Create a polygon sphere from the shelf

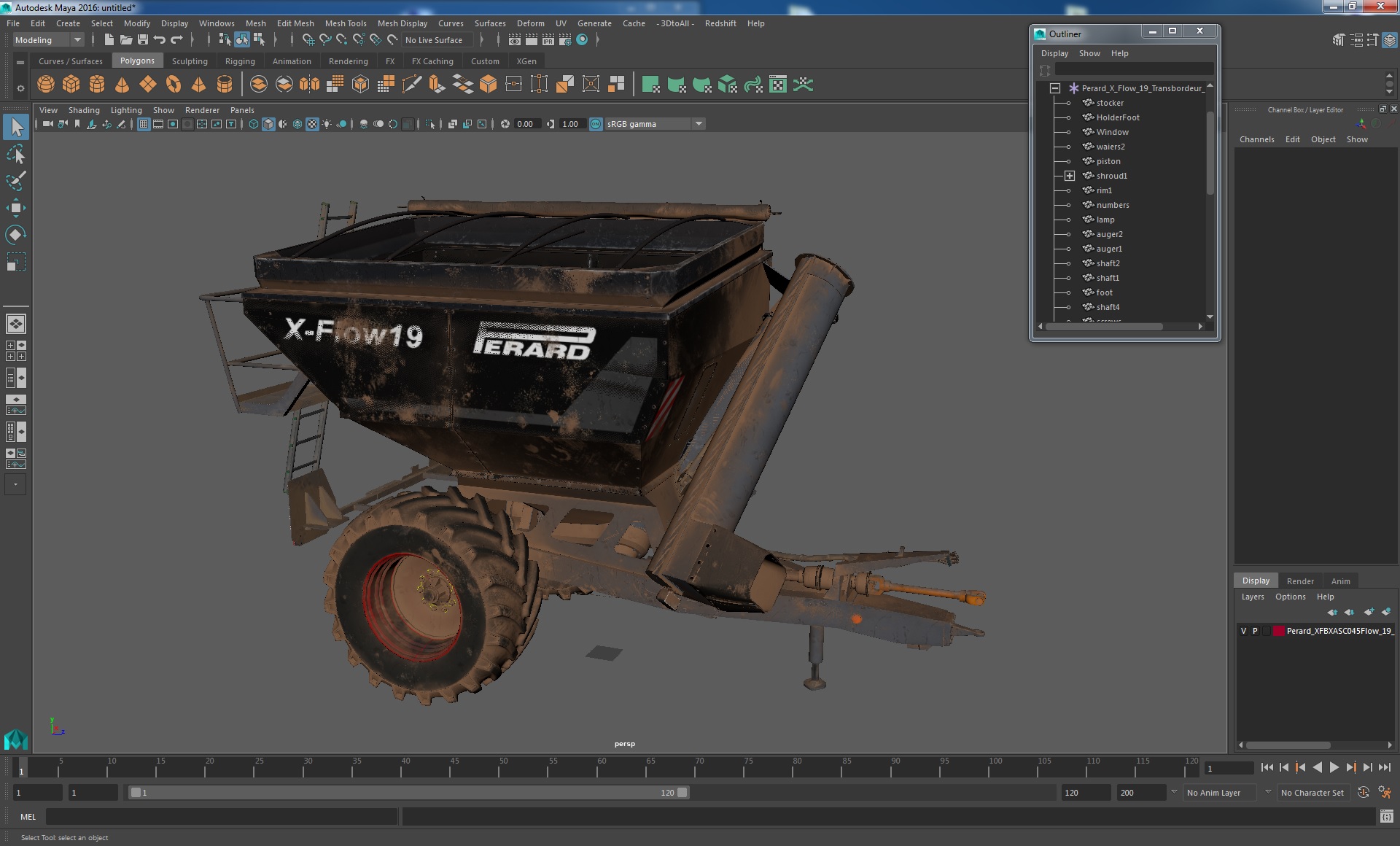(x=46, y=85)
